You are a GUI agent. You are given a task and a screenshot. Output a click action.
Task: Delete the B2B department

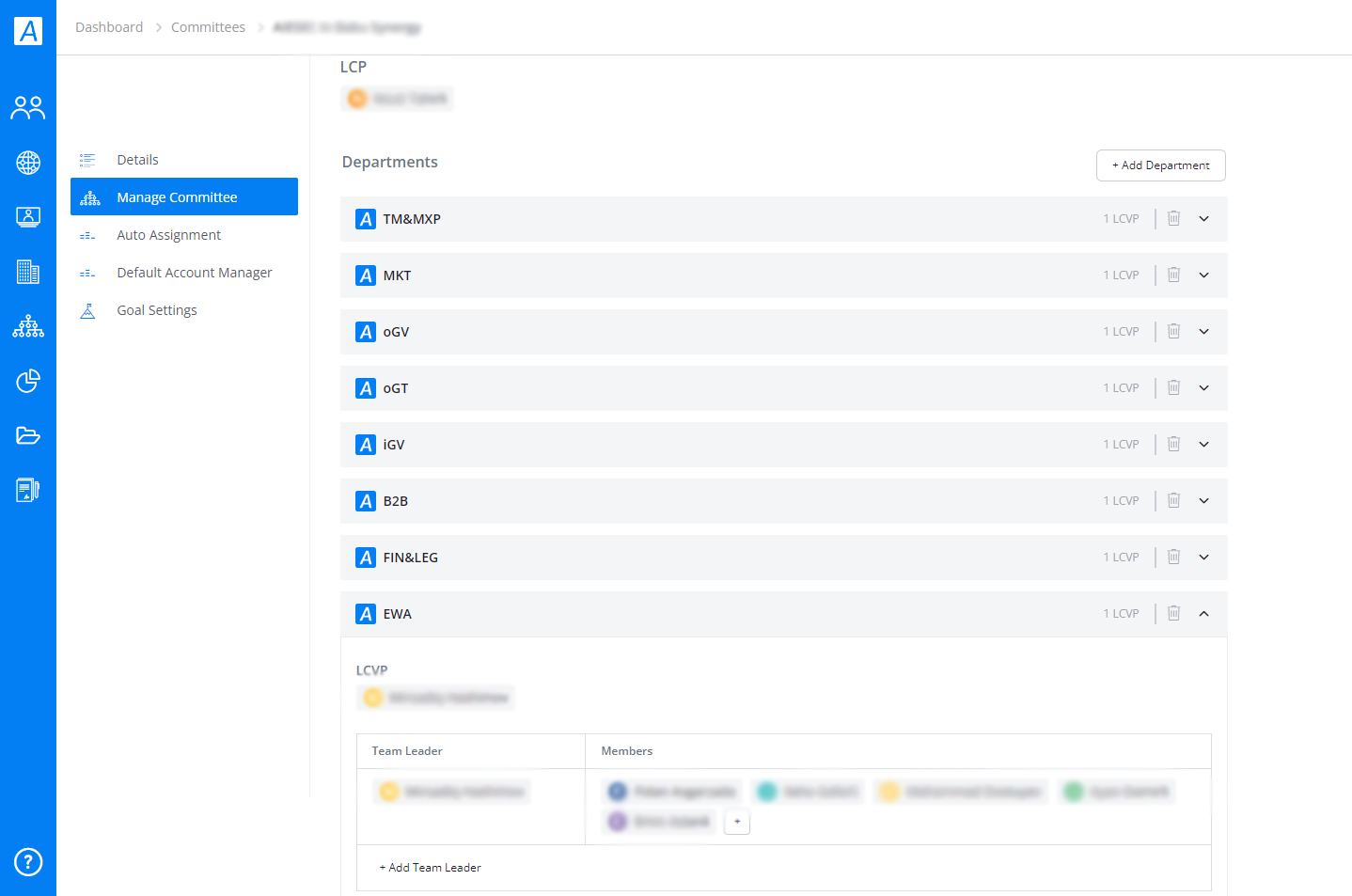(x=1173, y=500)
